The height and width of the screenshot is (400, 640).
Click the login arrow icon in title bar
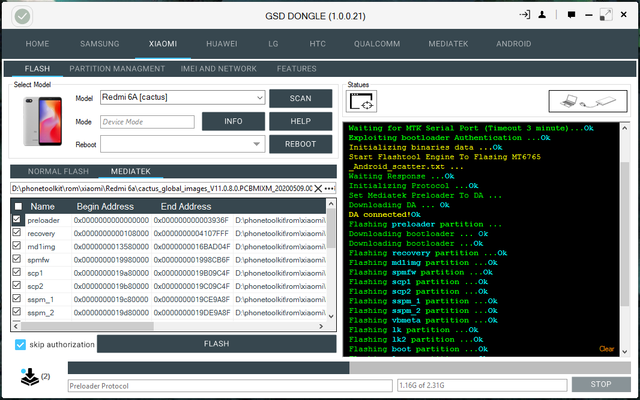pos(523,15)
